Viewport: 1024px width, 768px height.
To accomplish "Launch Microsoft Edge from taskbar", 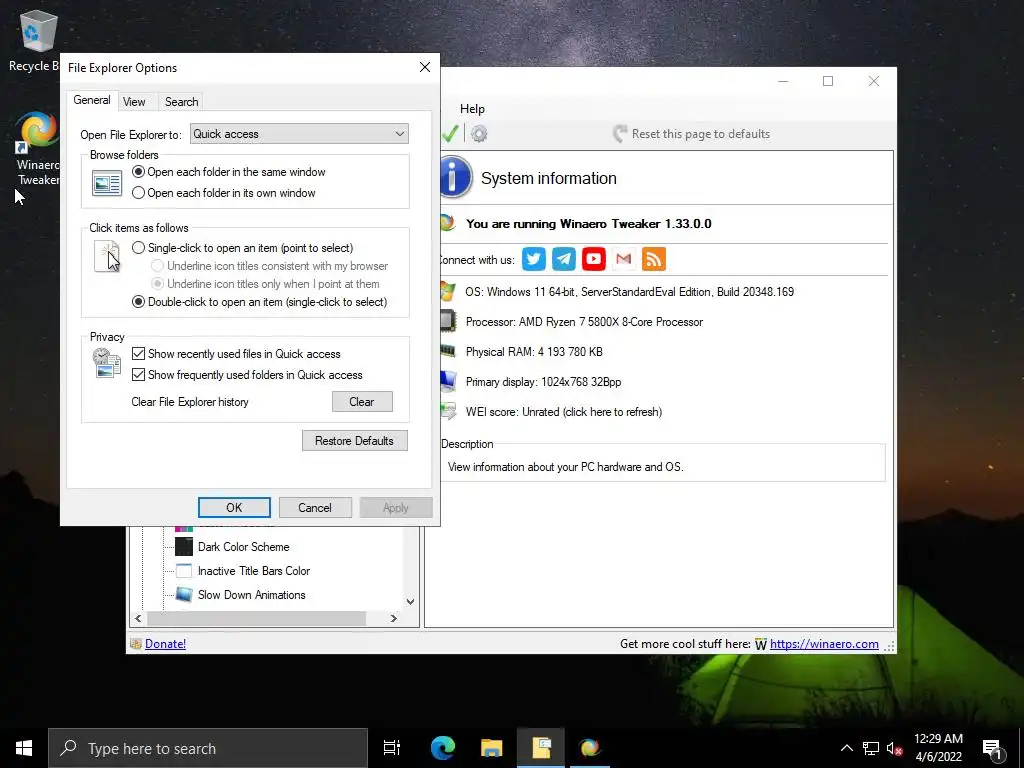I will click(443, 748).
